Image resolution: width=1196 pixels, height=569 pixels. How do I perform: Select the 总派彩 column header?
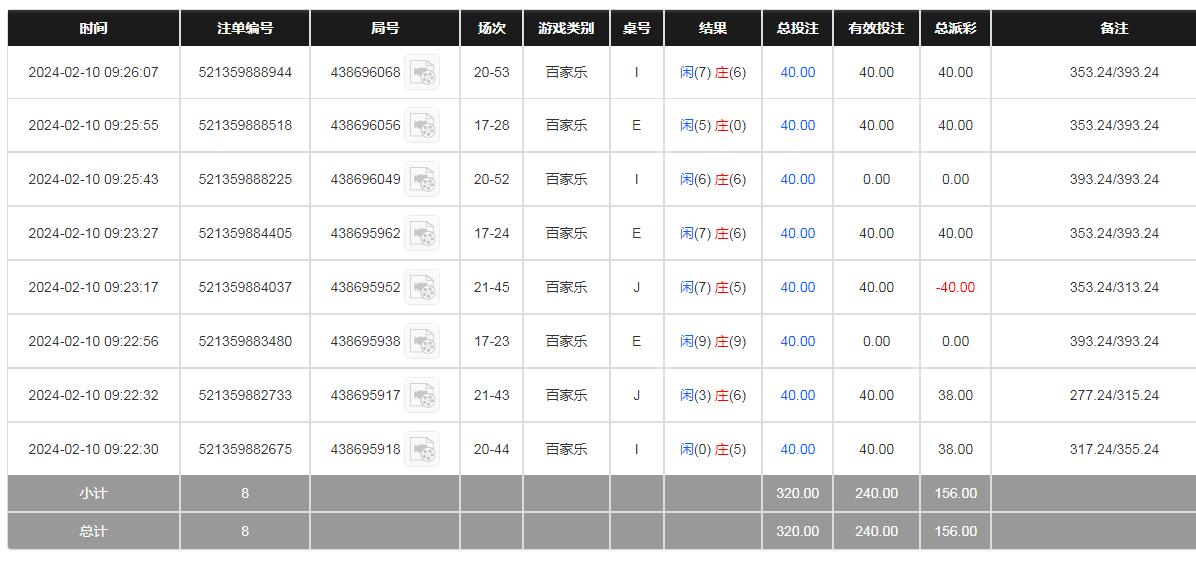pos(955,29)
